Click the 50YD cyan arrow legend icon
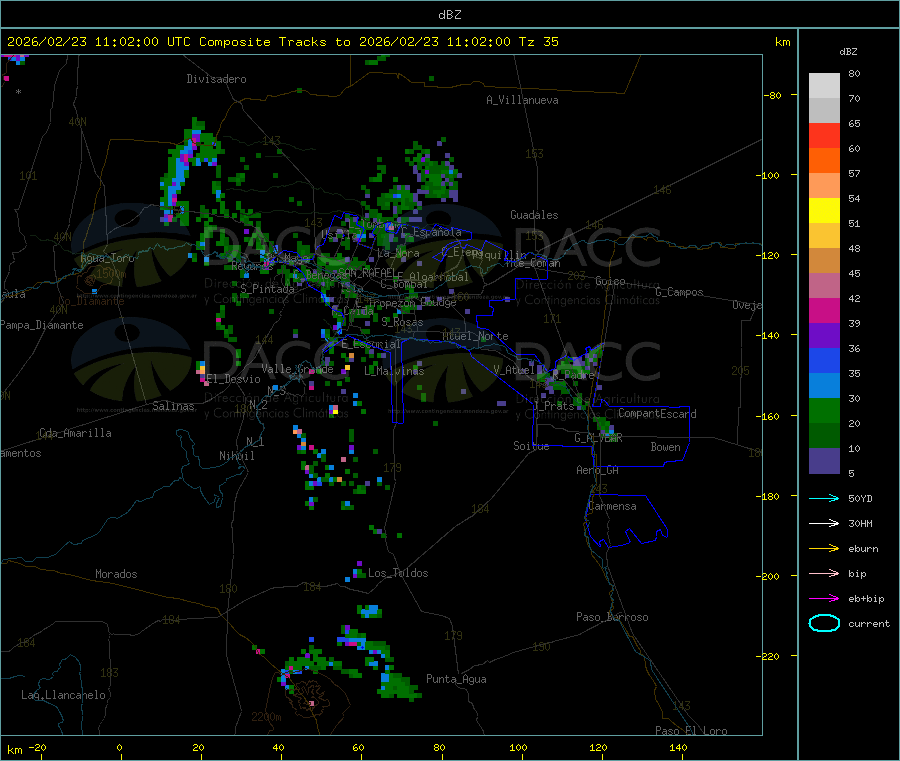 tap(824, 498)
